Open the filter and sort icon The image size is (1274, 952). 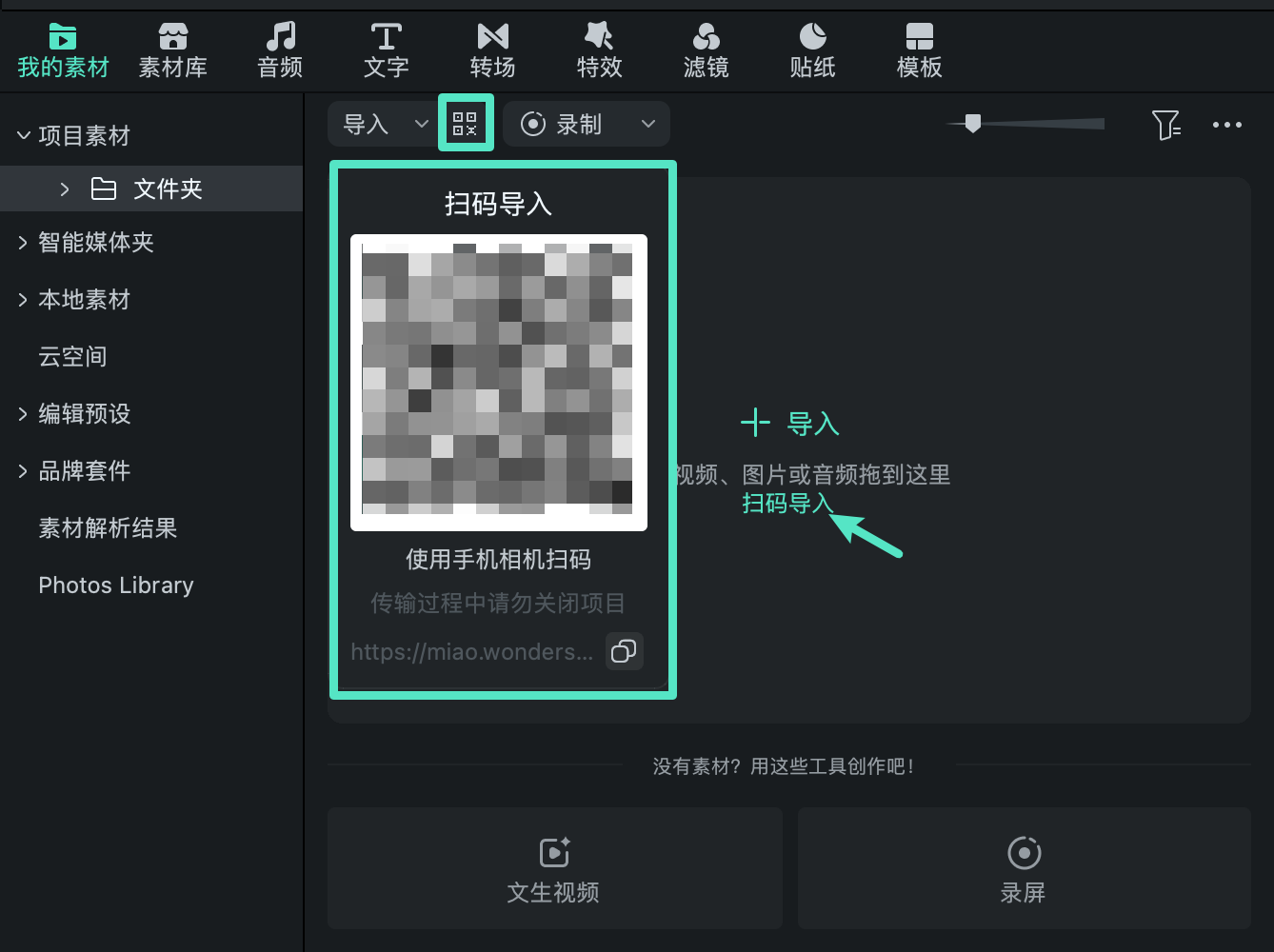pos(1166,125)
